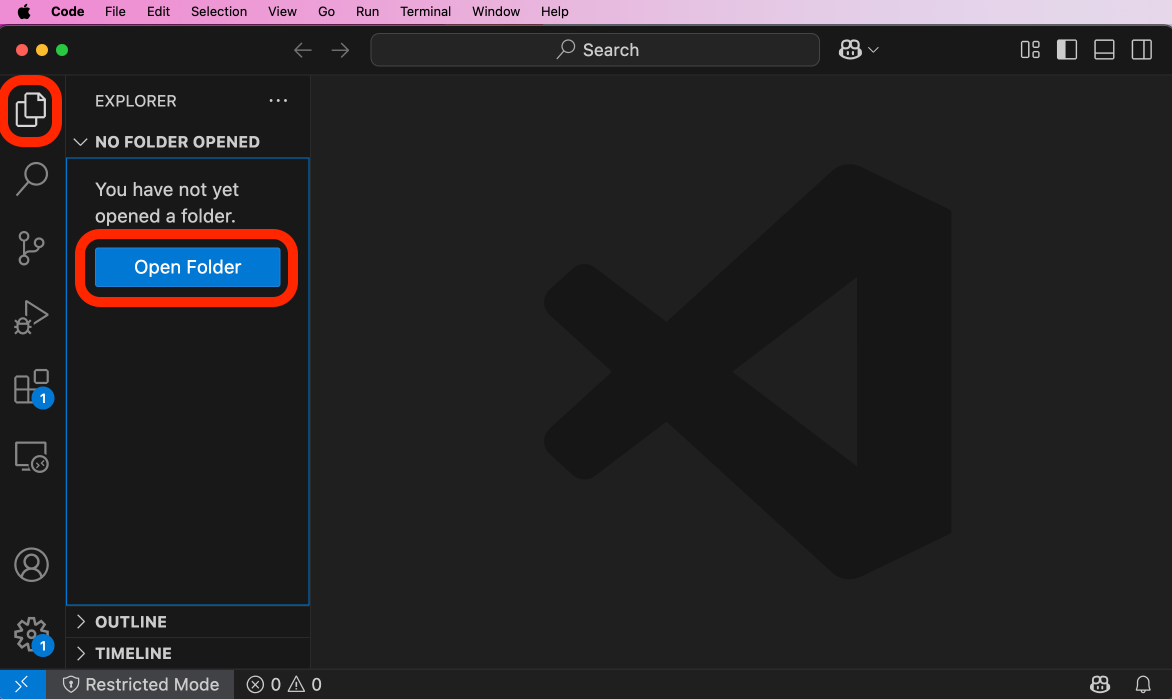
Task: Open the File menu
Action: point(115,12)
